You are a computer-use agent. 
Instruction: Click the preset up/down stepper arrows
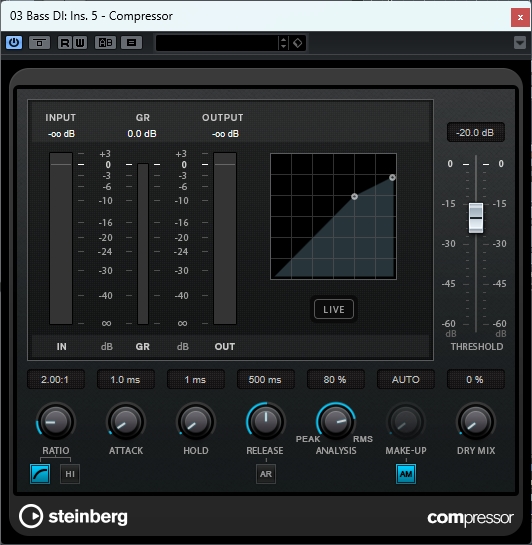[283, 43]
